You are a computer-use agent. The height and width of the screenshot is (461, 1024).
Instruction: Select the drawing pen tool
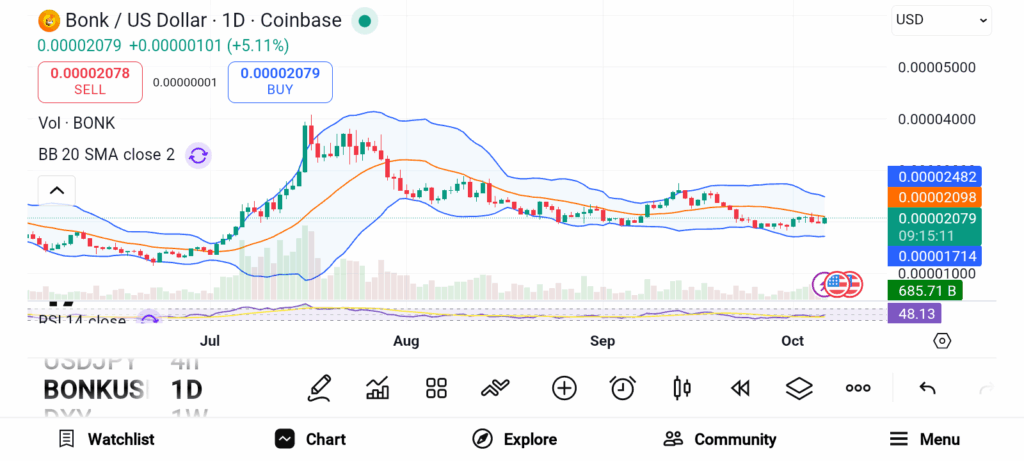pyautogui.click(x=319, y=388)
